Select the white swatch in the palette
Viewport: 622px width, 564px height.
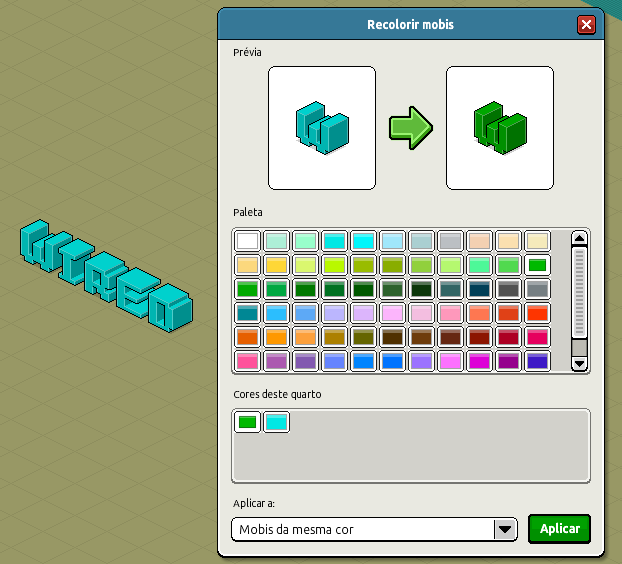(247, 241)
